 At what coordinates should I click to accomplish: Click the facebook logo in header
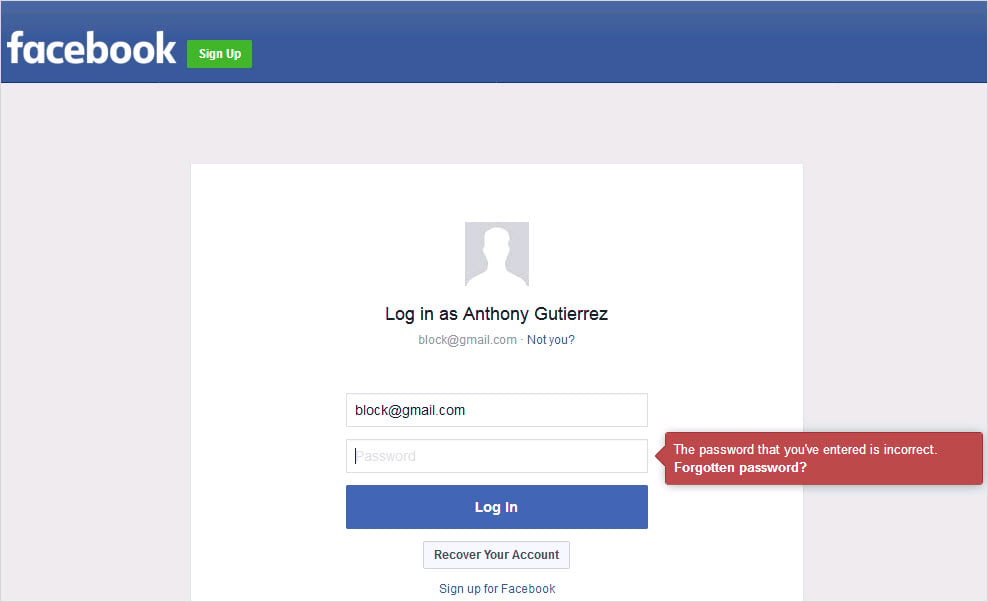pos(91,48)
